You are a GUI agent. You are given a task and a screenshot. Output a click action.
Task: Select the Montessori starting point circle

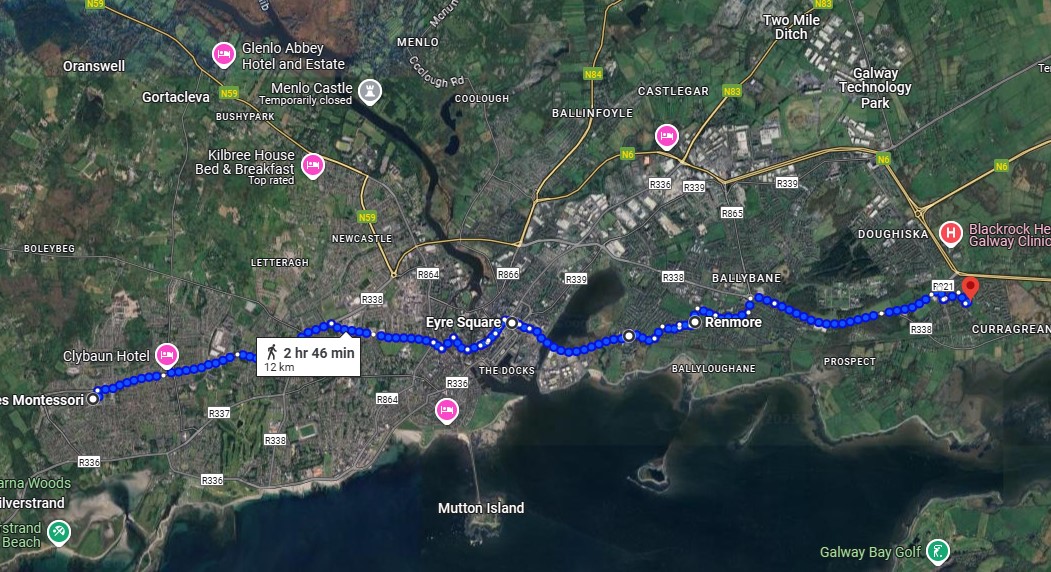pyautogui.click(x=93, y=399)
